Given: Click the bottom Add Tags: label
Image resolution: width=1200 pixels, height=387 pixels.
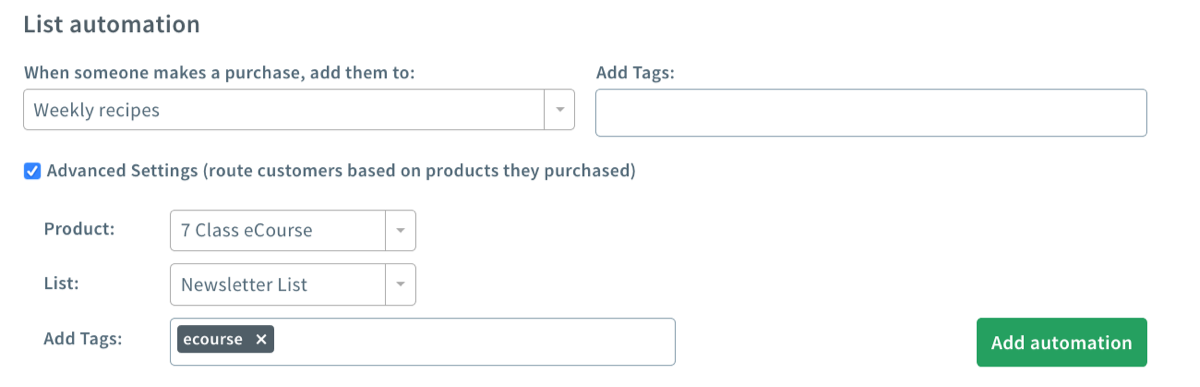Looking at the screenshot, I should (83, 339).
